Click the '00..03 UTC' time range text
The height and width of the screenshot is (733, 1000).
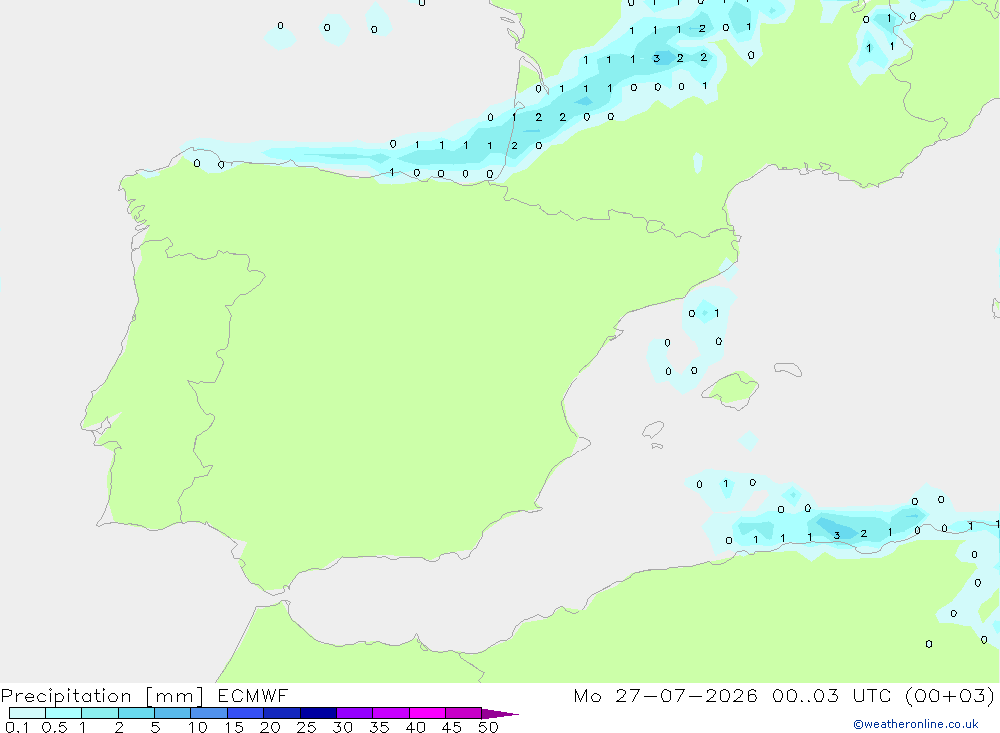[x=831, y=695]
